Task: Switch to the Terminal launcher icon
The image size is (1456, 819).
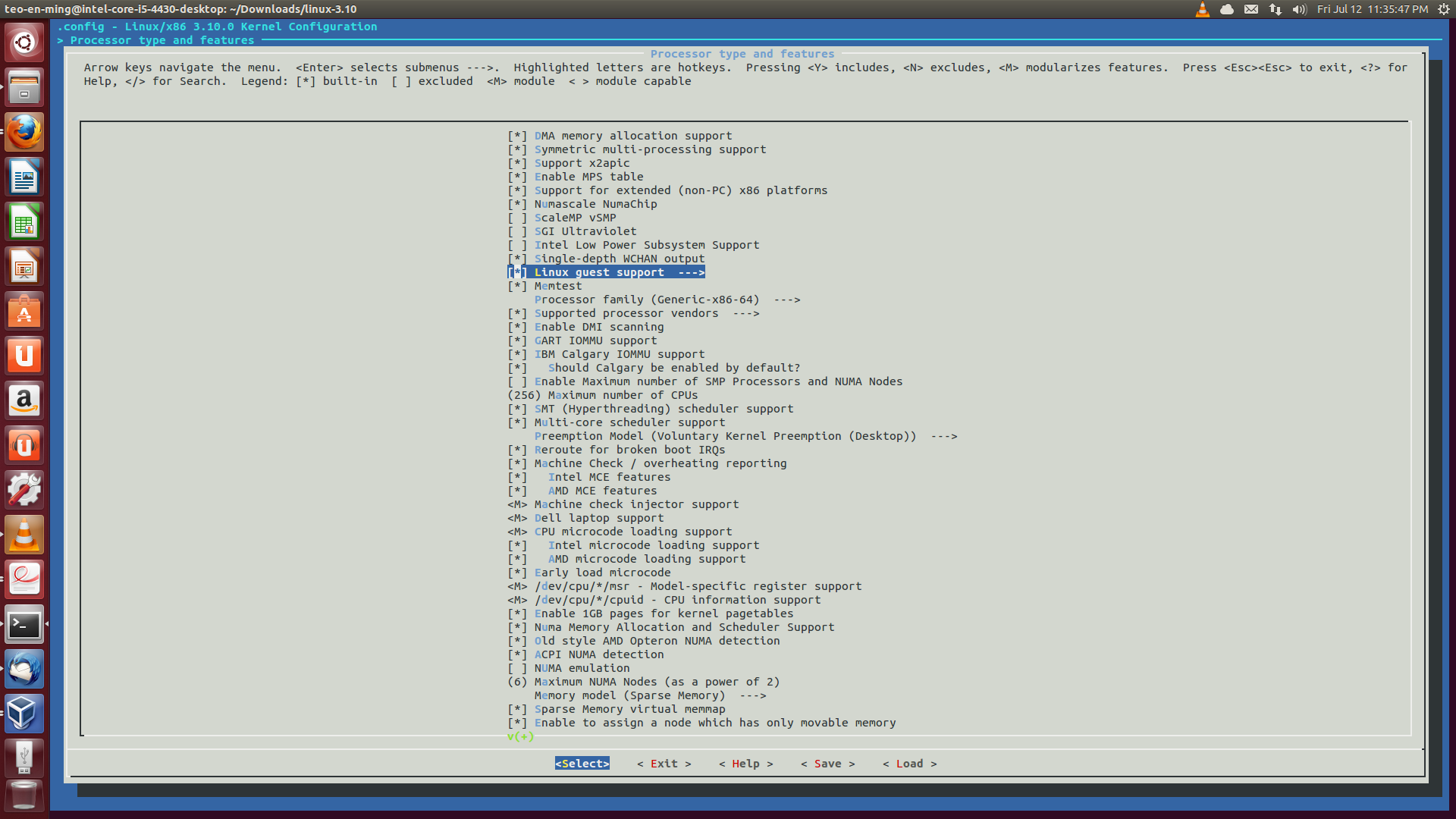Action: [x=24, y=625]
